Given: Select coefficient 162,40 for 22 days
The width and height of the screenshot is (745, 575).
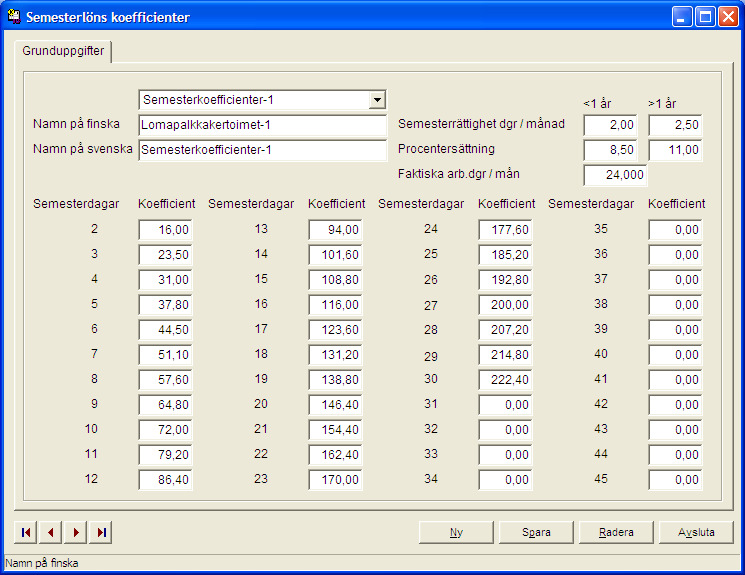Looking at the screenshot, I should click(x=335, y=455).
